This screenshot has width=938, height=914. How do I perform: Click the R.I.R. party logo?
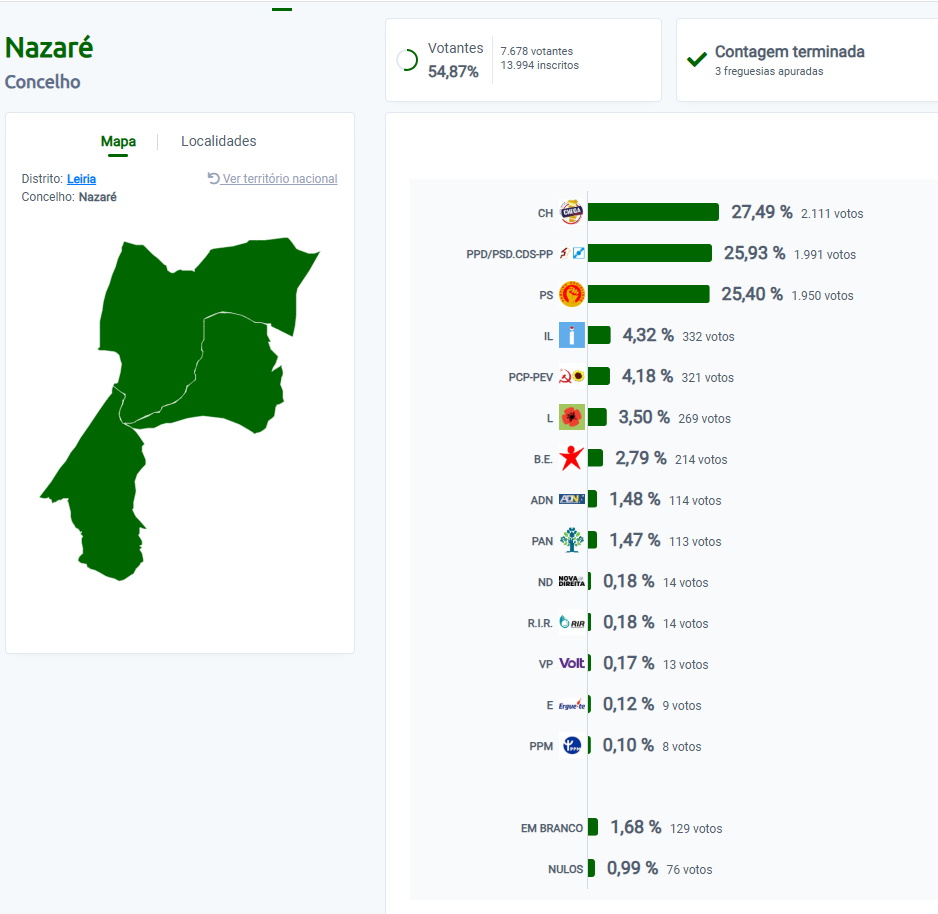(x=571, y=622)
